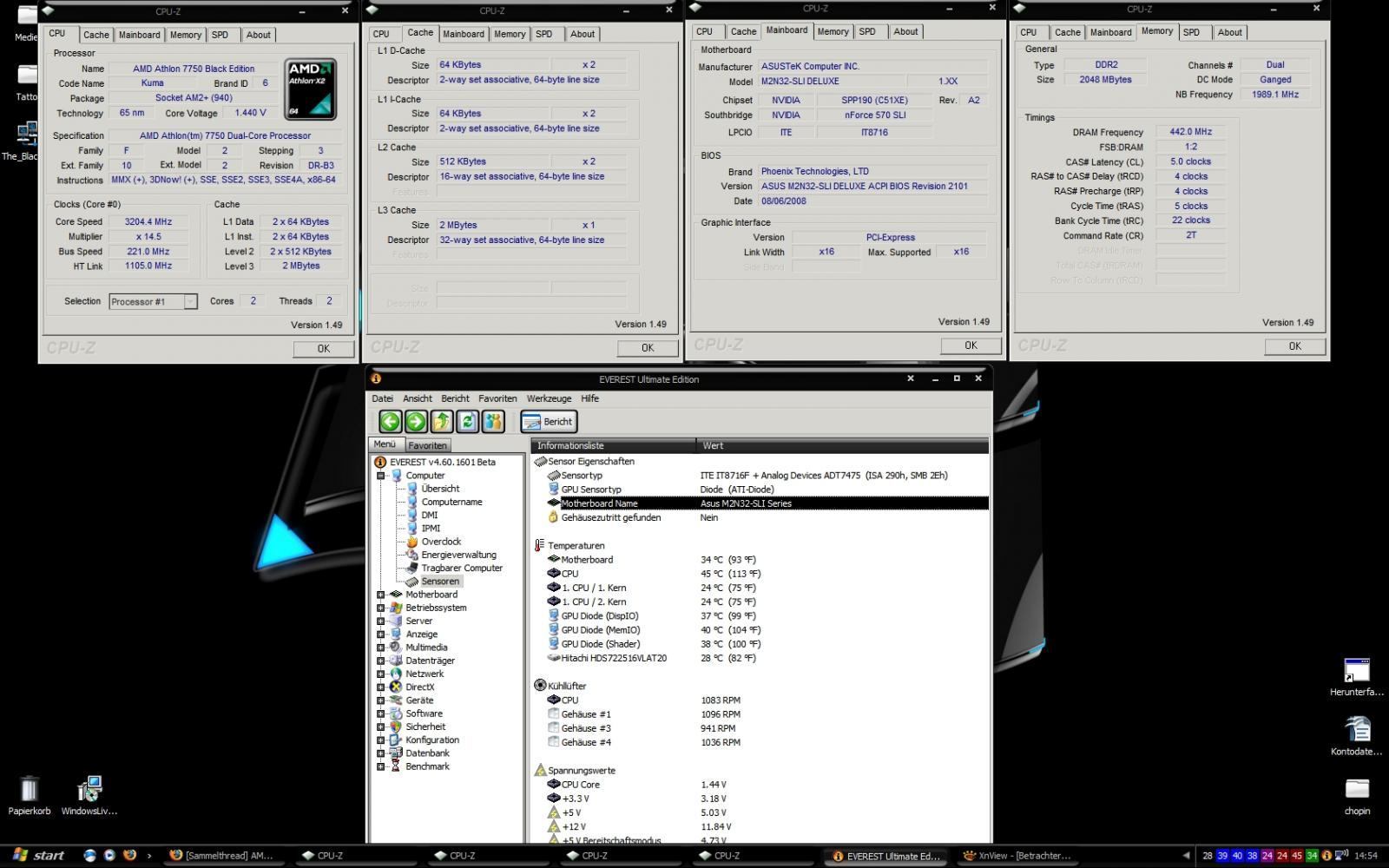
Task: Select the DMI tree item
Action: click(x=429, y=515)
